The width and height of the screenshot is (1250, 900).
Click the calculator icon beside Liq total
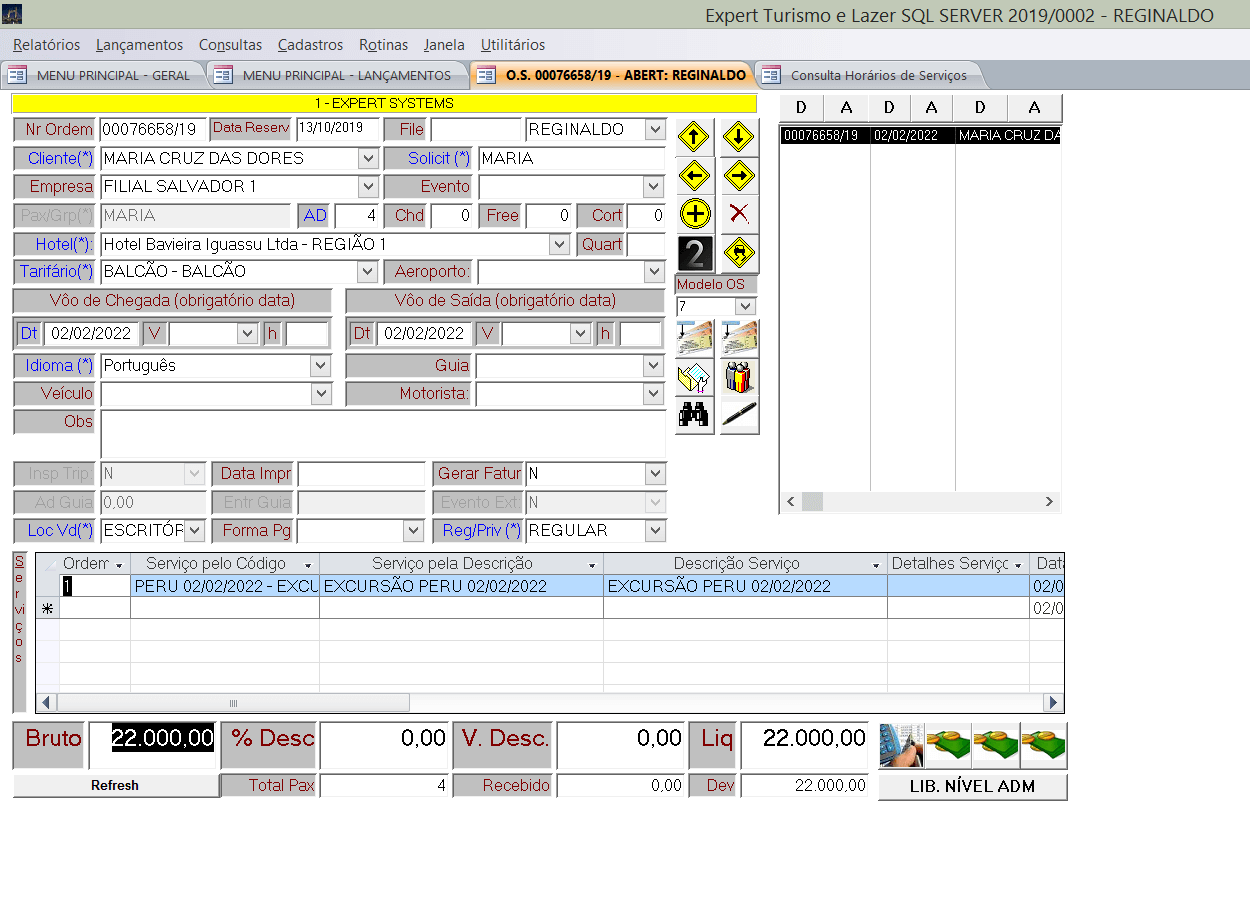pos(900,745)
